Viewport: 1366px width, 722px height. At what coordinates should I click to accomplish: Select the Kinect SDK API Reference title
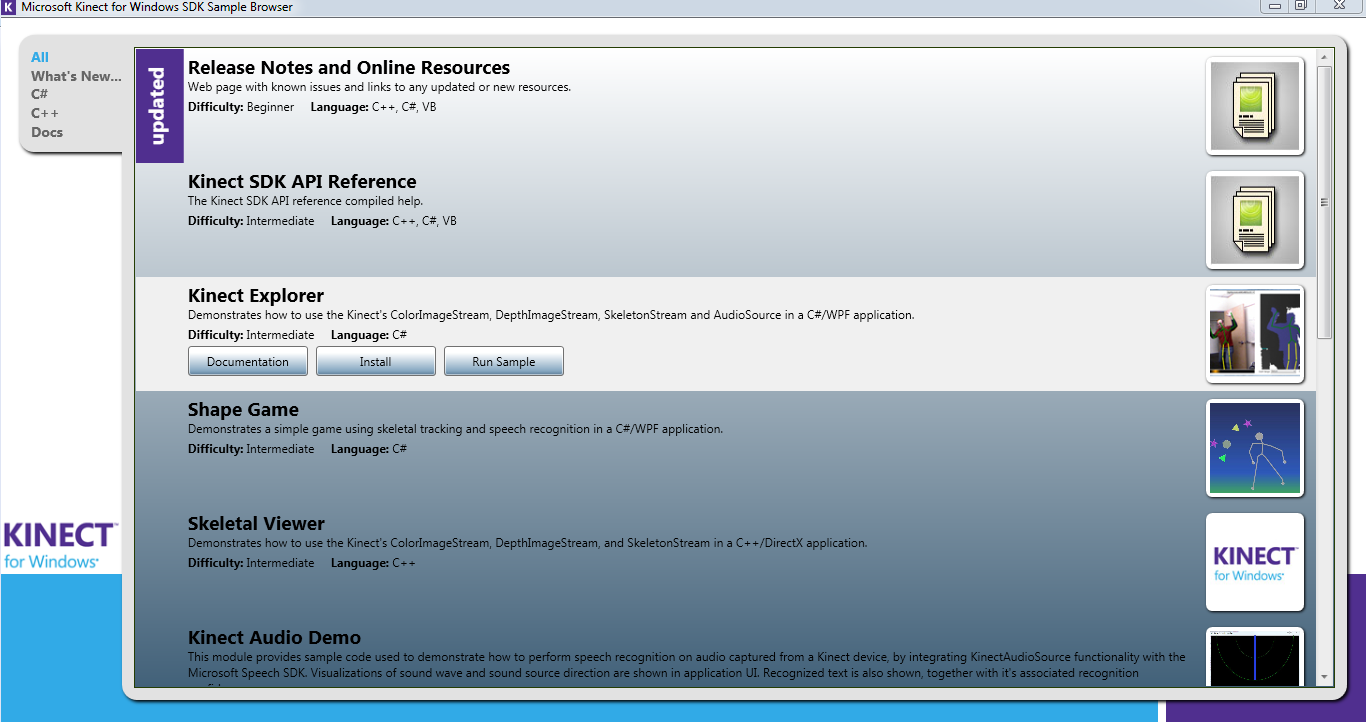pos(302,182)
